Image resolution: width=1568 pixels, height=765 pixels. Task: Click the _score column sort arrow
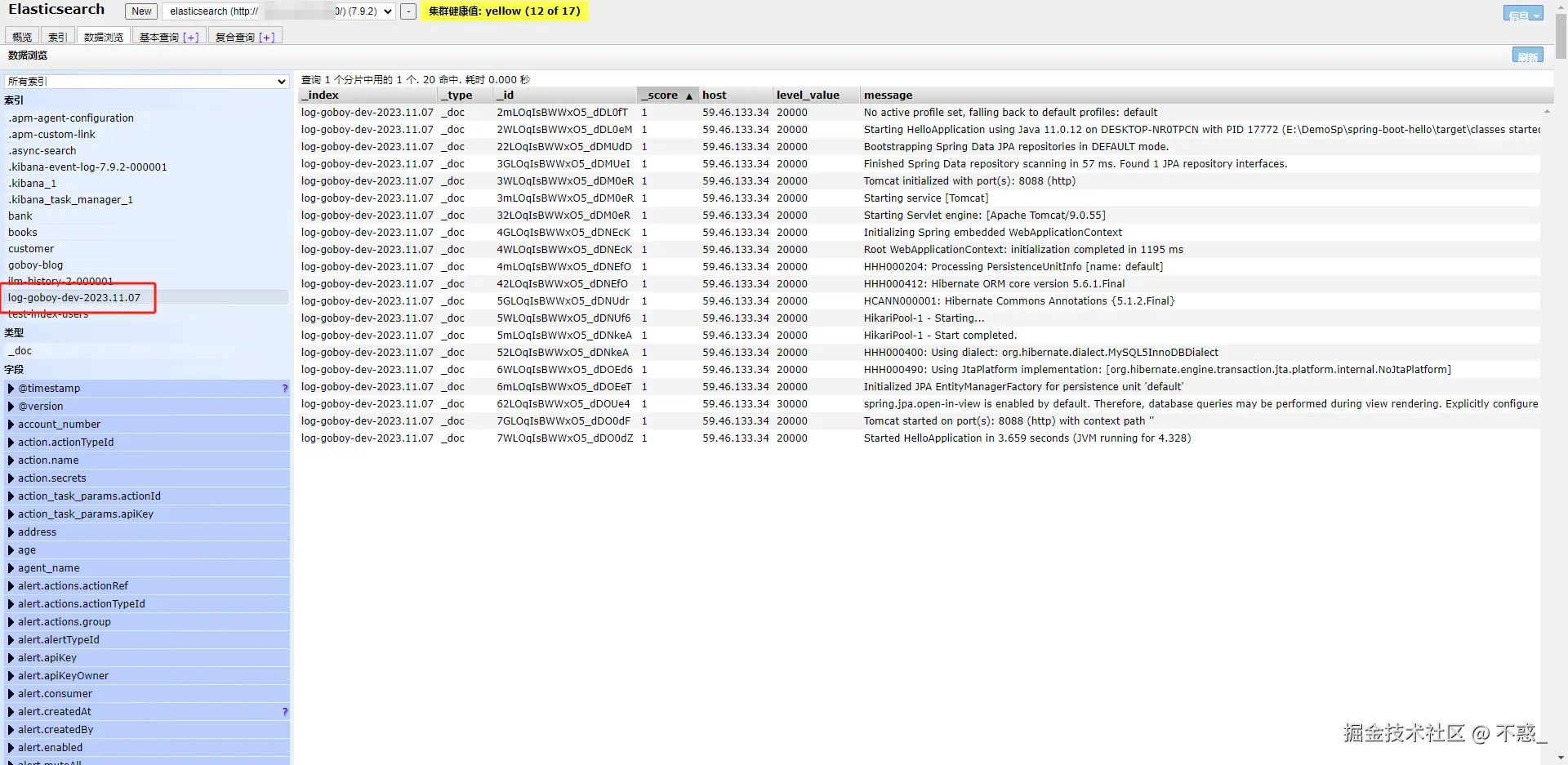pos(689,96)
